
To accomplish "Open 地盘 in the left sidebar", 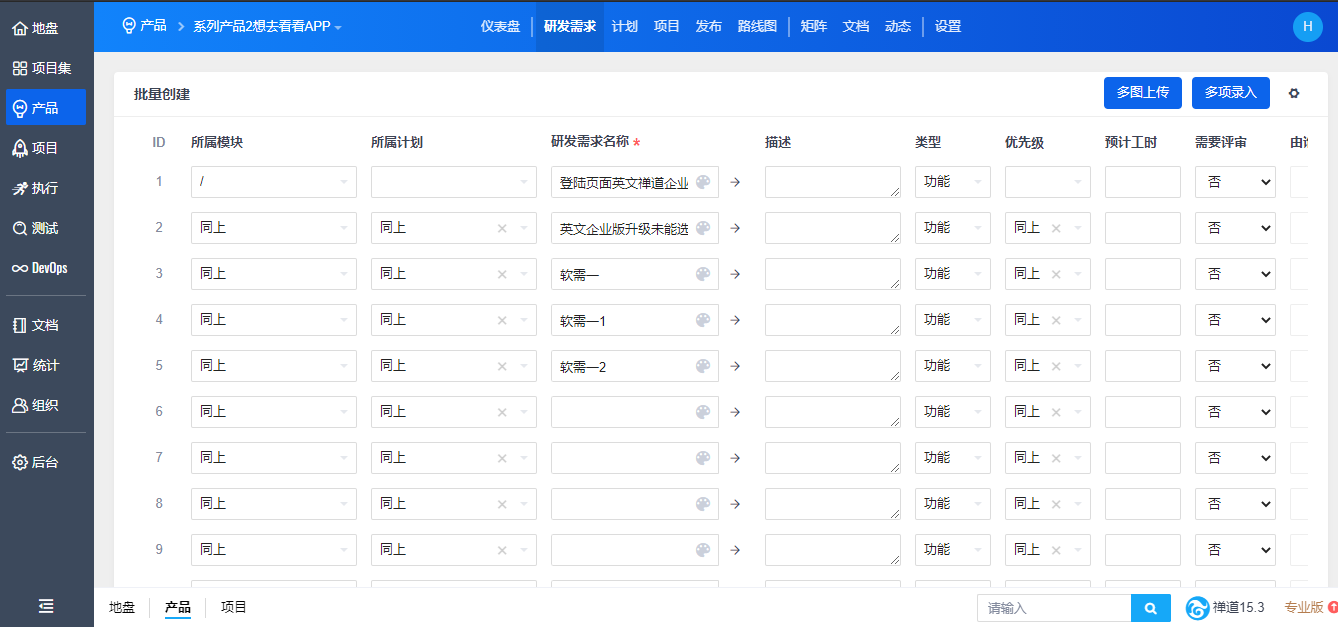I will coord(36,28).
